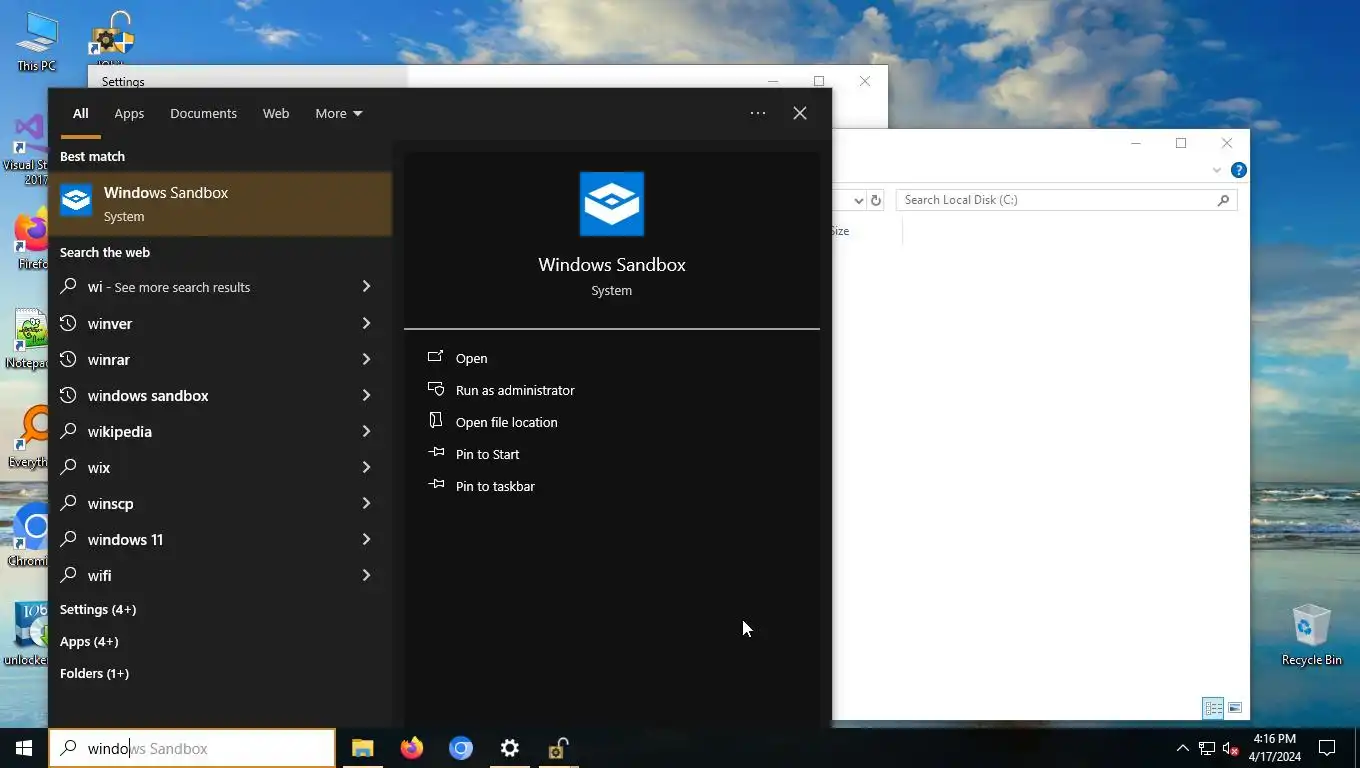Click the search magnifier in Explorer search box
1360x768 pixels.
click(x=1223, y=200)
